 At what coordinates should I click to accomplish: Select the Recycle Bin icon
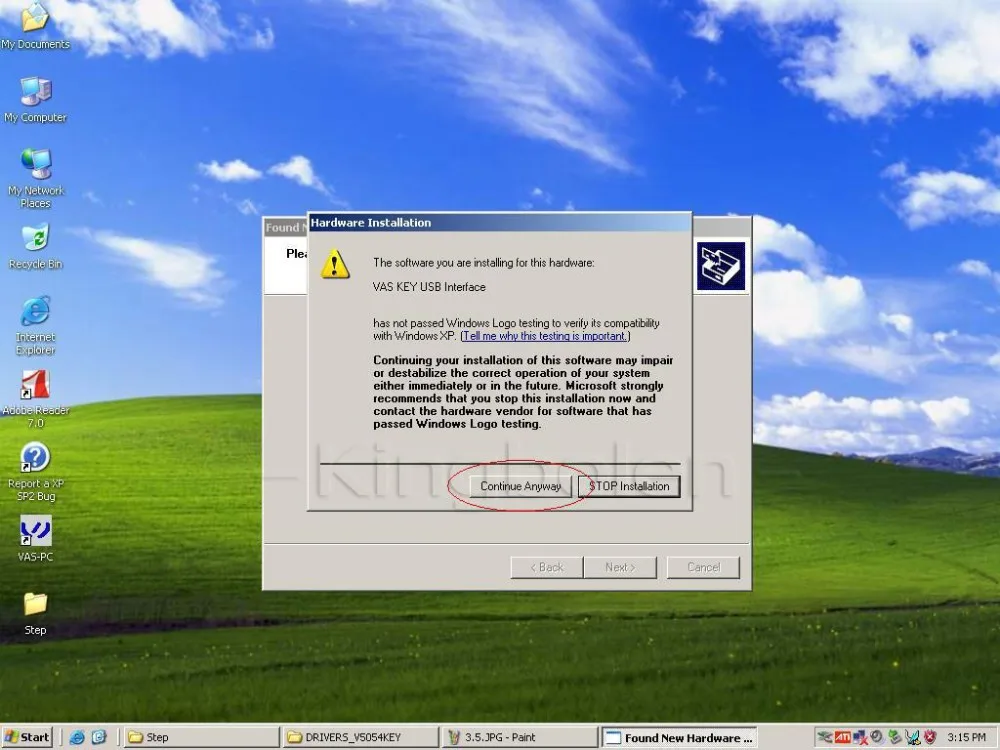[x=35, y=246]
